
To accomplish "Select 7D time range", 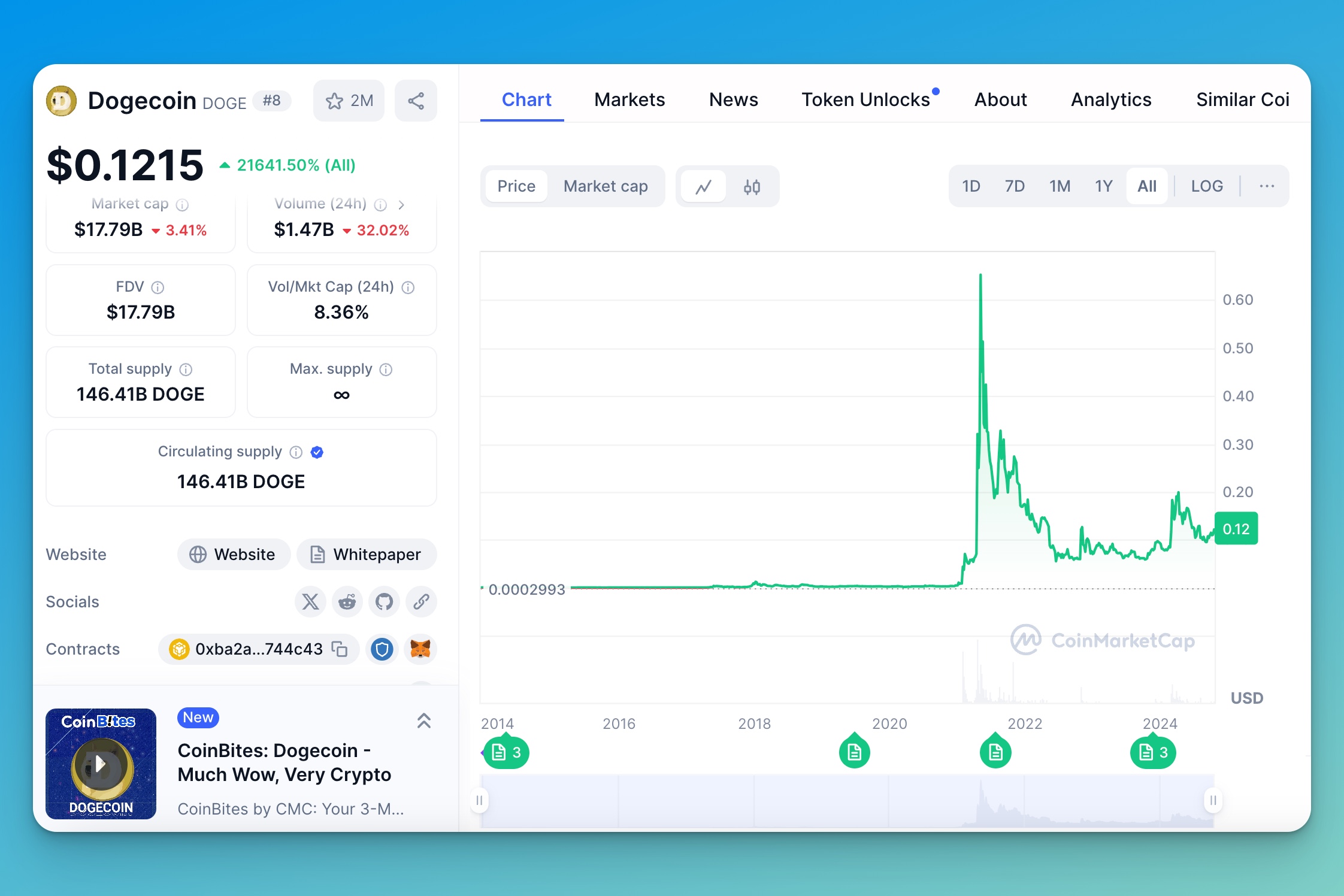I will pos(1015,186).
